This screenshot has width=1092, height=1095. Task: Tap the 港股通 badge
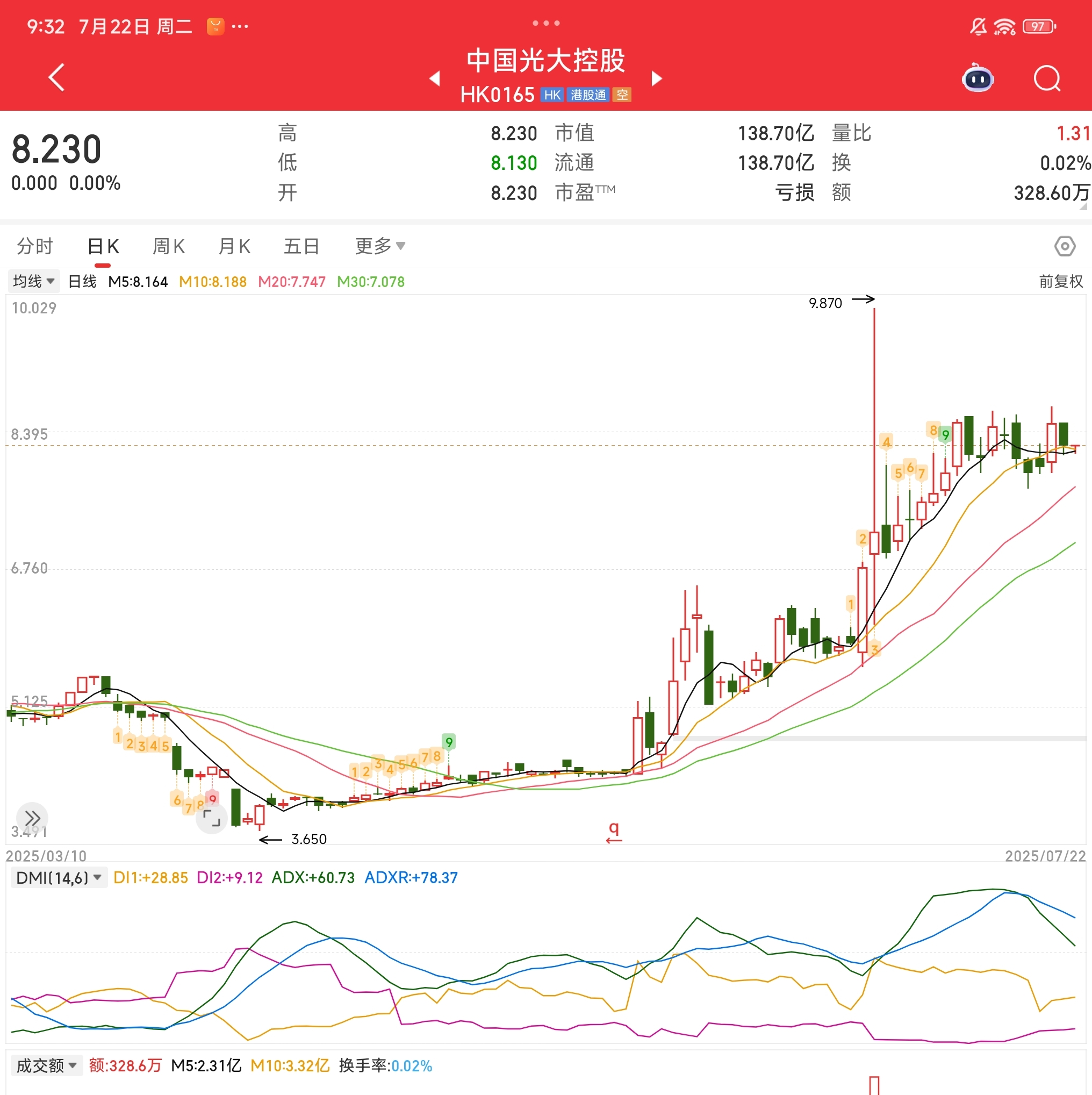point(588,95)
